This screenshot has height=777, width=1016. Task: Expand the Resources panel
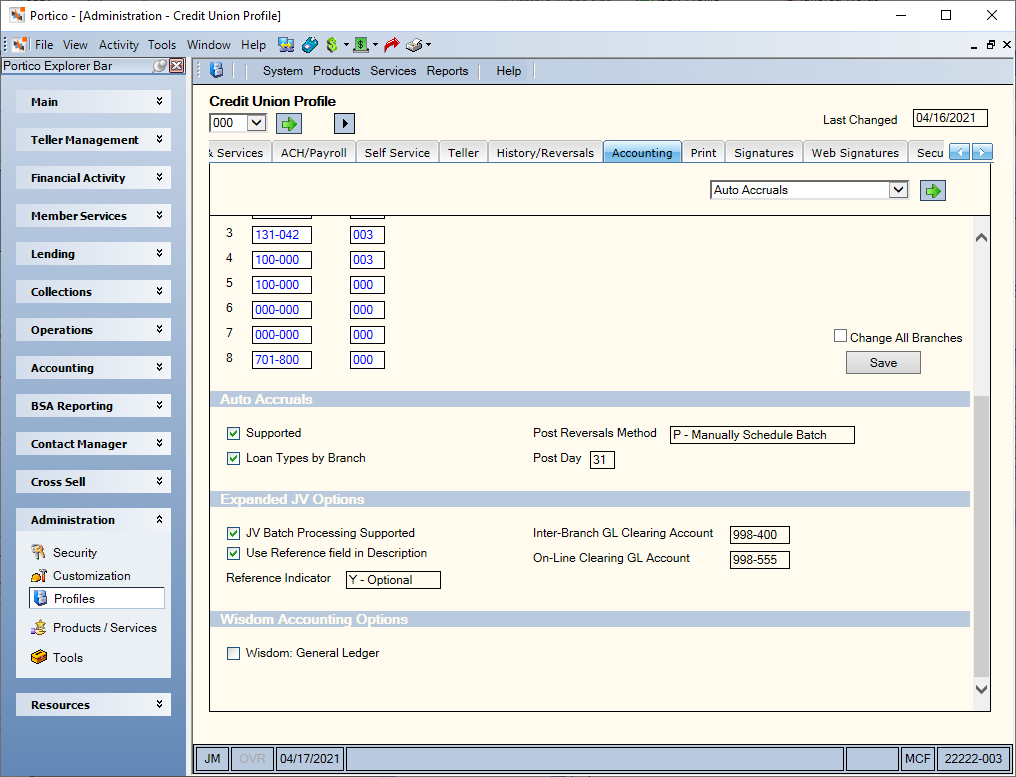[93, 704]
